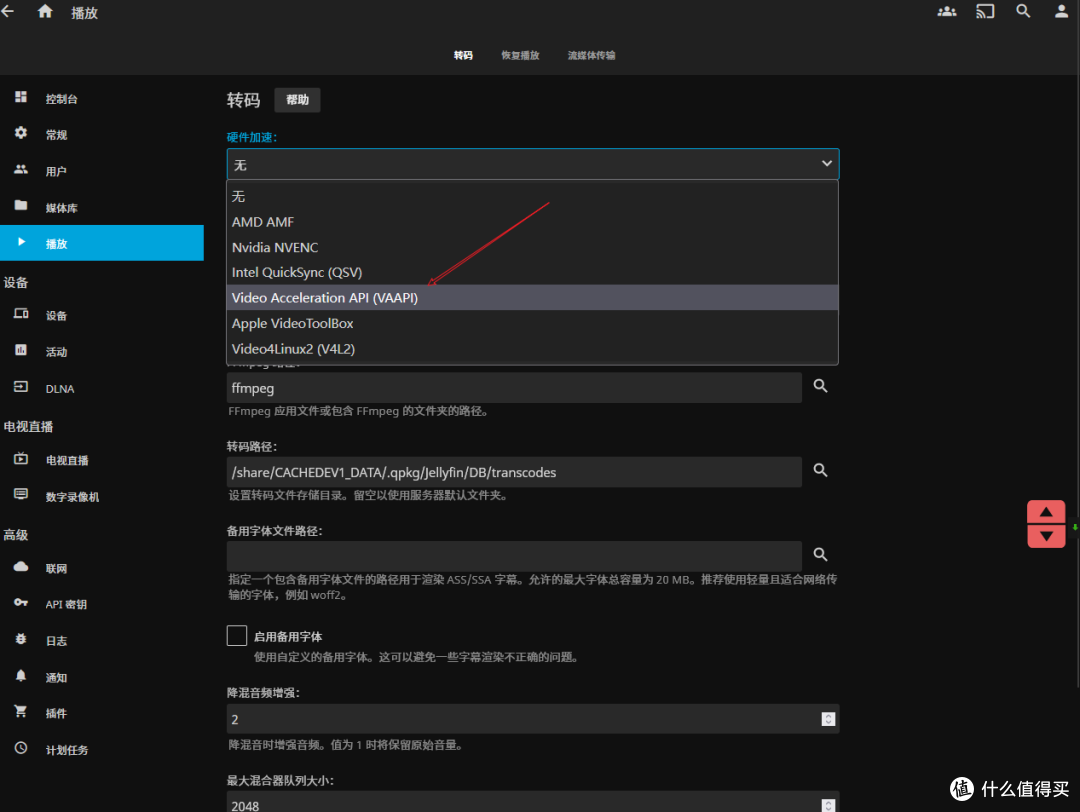
Task: Browse for the 备用字体文件路径 via its search icon
Action: pyautogui.click(x=820, y=554)
